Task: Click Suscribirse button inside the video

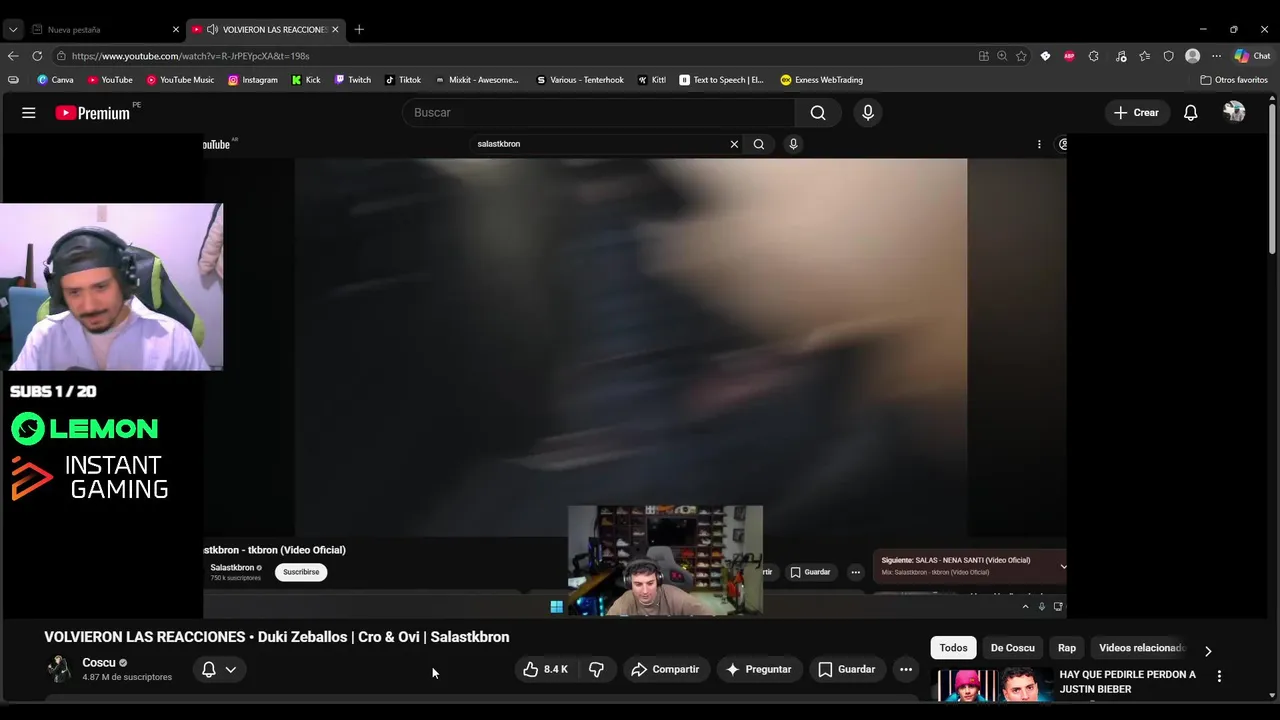Action: 301,572
